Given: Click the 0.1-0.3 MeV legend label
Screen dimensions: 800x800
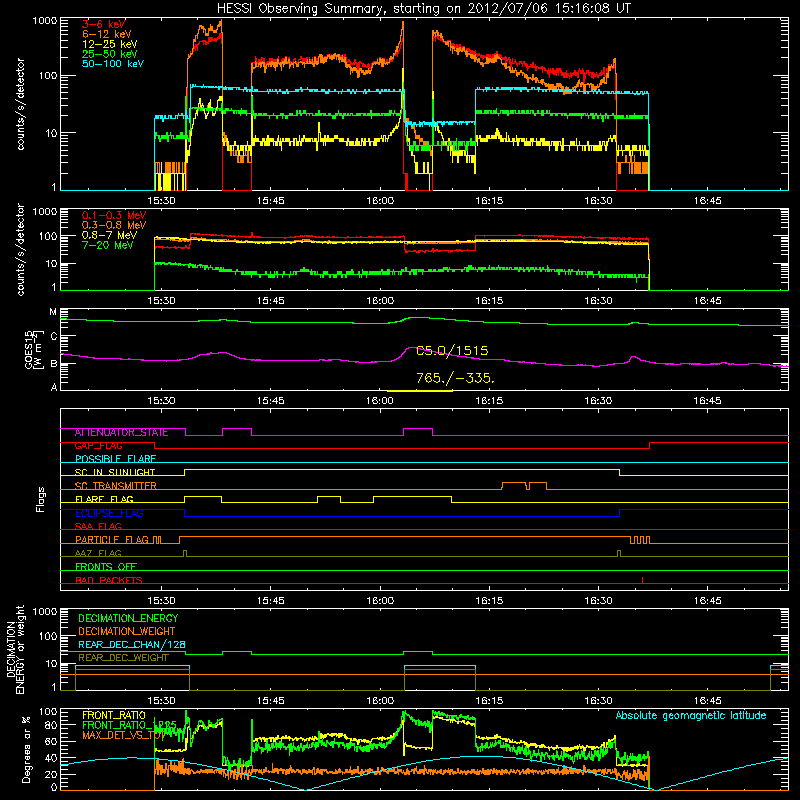Looking at the screenshot, I should point(113,215).
